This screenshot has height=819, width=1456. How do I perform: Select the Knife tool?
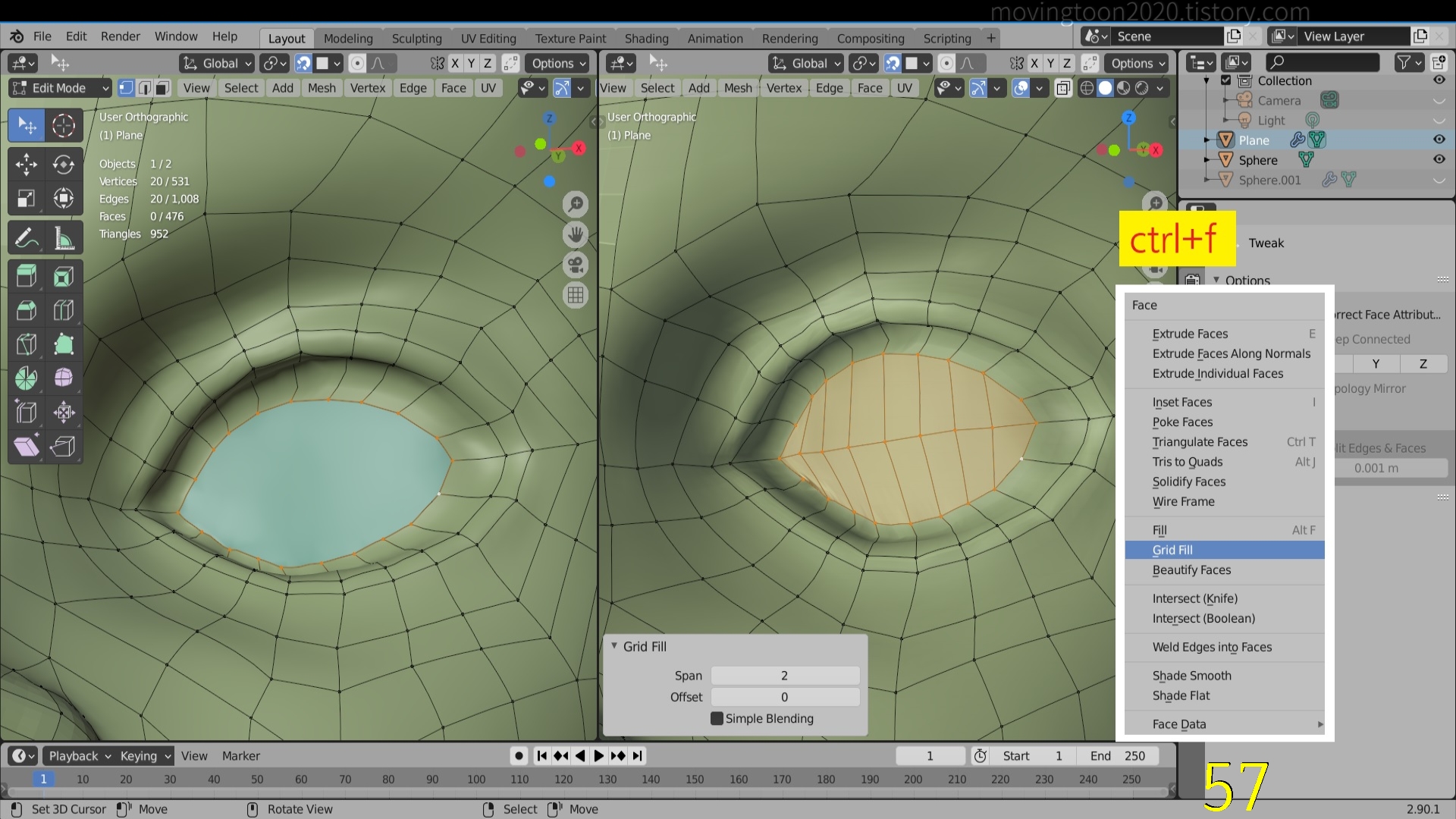coord(27,344)
